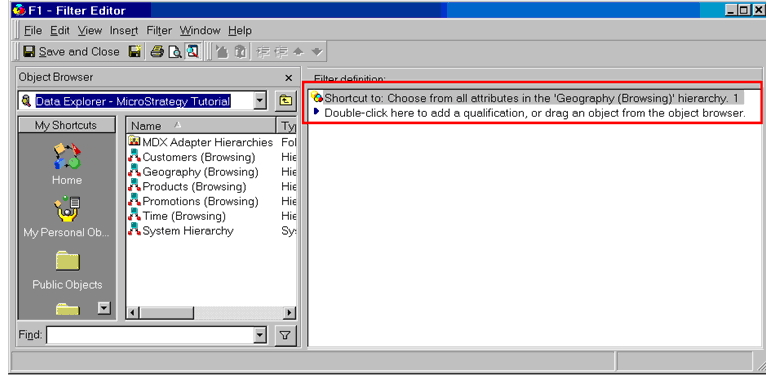Expand the Data Explorer location dropdown
The image size is (766, 375).
tap(260, 101)
